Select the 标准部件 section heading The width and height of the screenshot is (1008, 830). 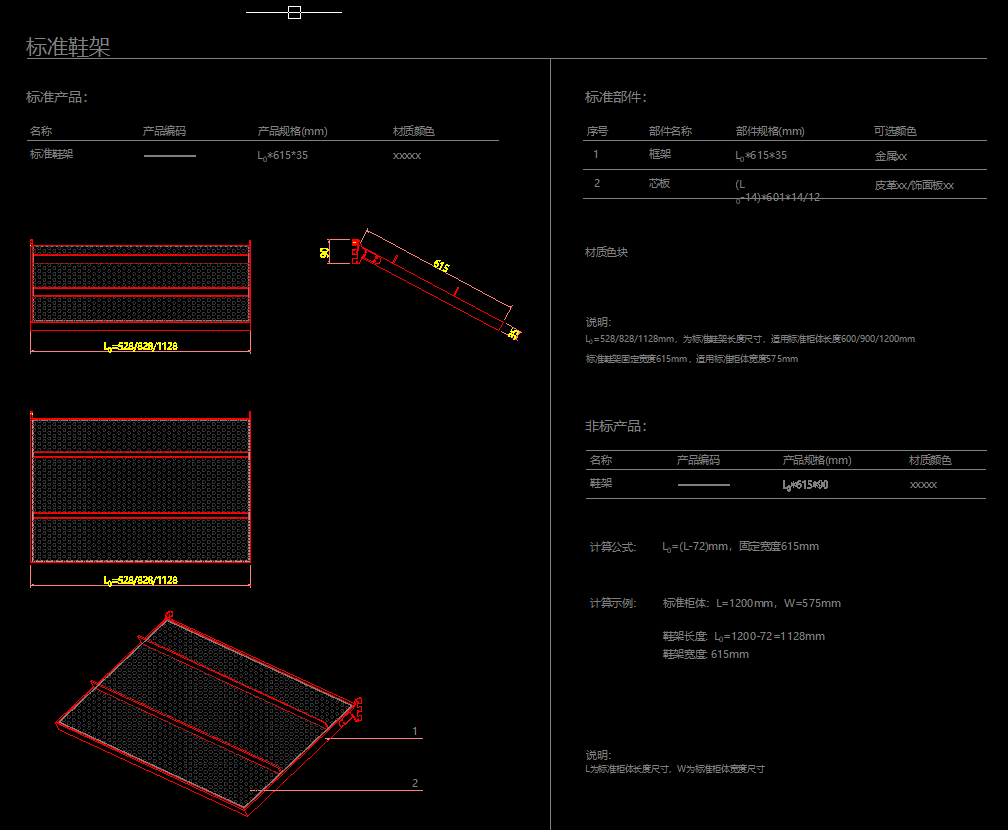[616, 97]
